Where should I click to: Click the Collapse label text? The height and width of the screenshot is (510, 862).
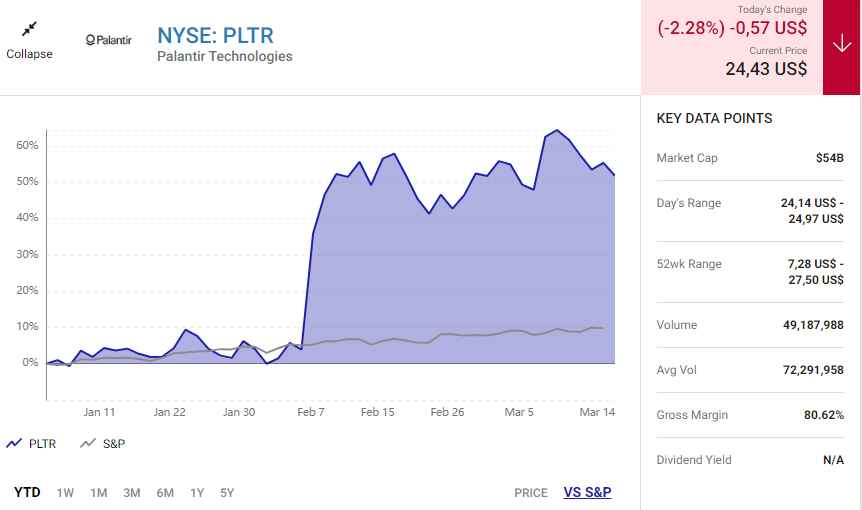pos(29,54)
